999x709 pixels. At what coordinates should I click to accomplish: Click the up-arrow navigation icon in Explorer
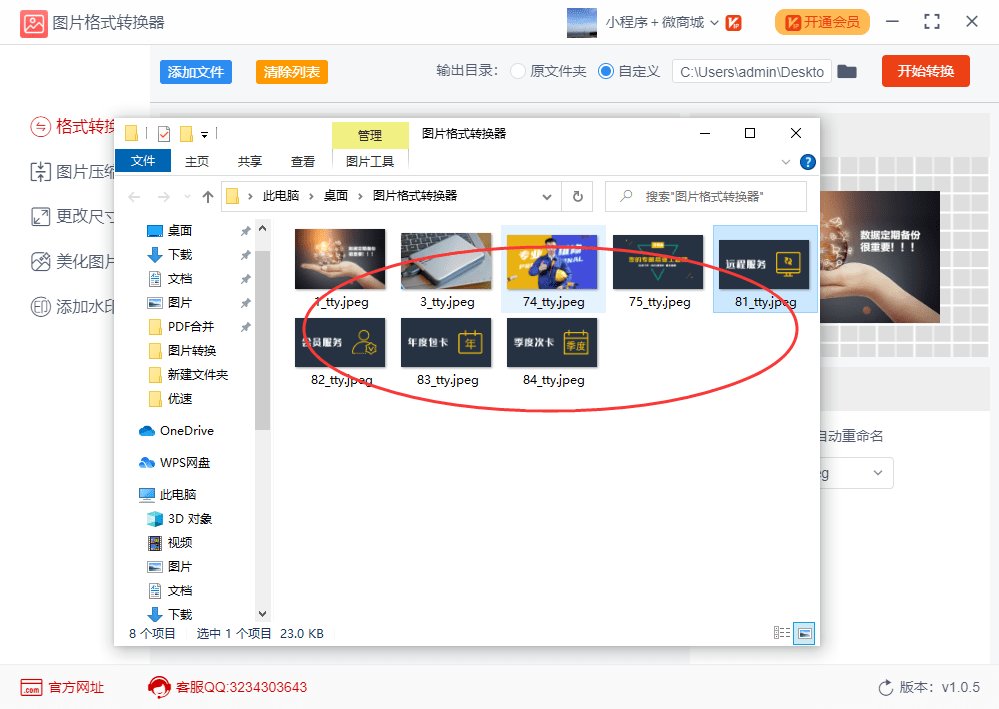[x=208, y=196]
